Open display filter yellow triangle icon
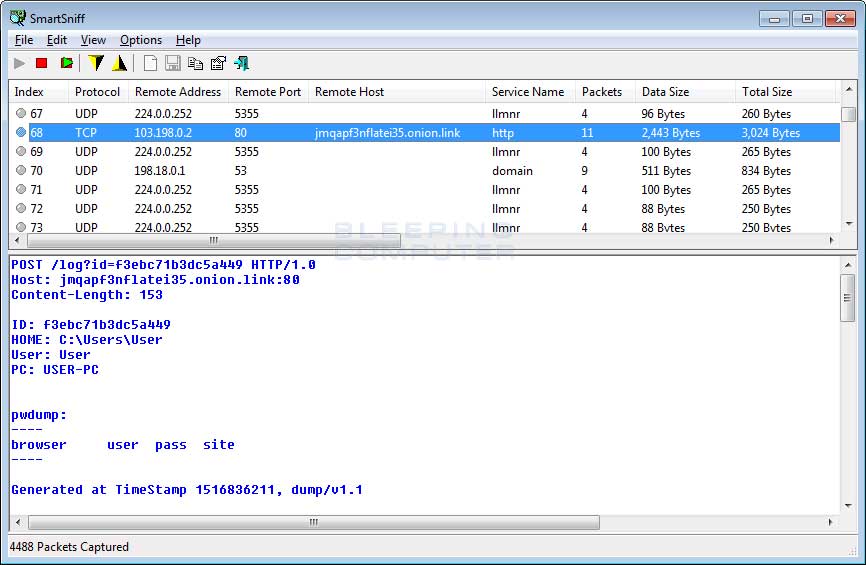This screenshot has height=565, width=866. pyautogui.click(x=119, y=64)
